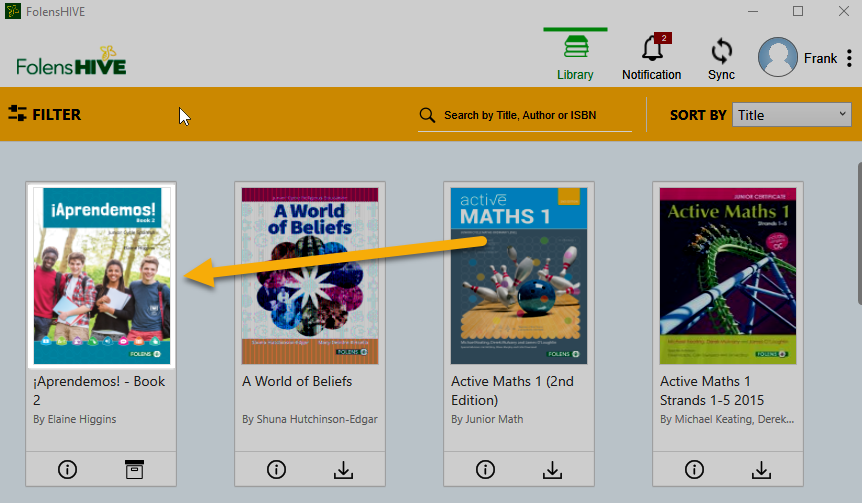Minimize the FolensHIVE window
Viewport: 862px width, 503px height.
tap(753, 11)
